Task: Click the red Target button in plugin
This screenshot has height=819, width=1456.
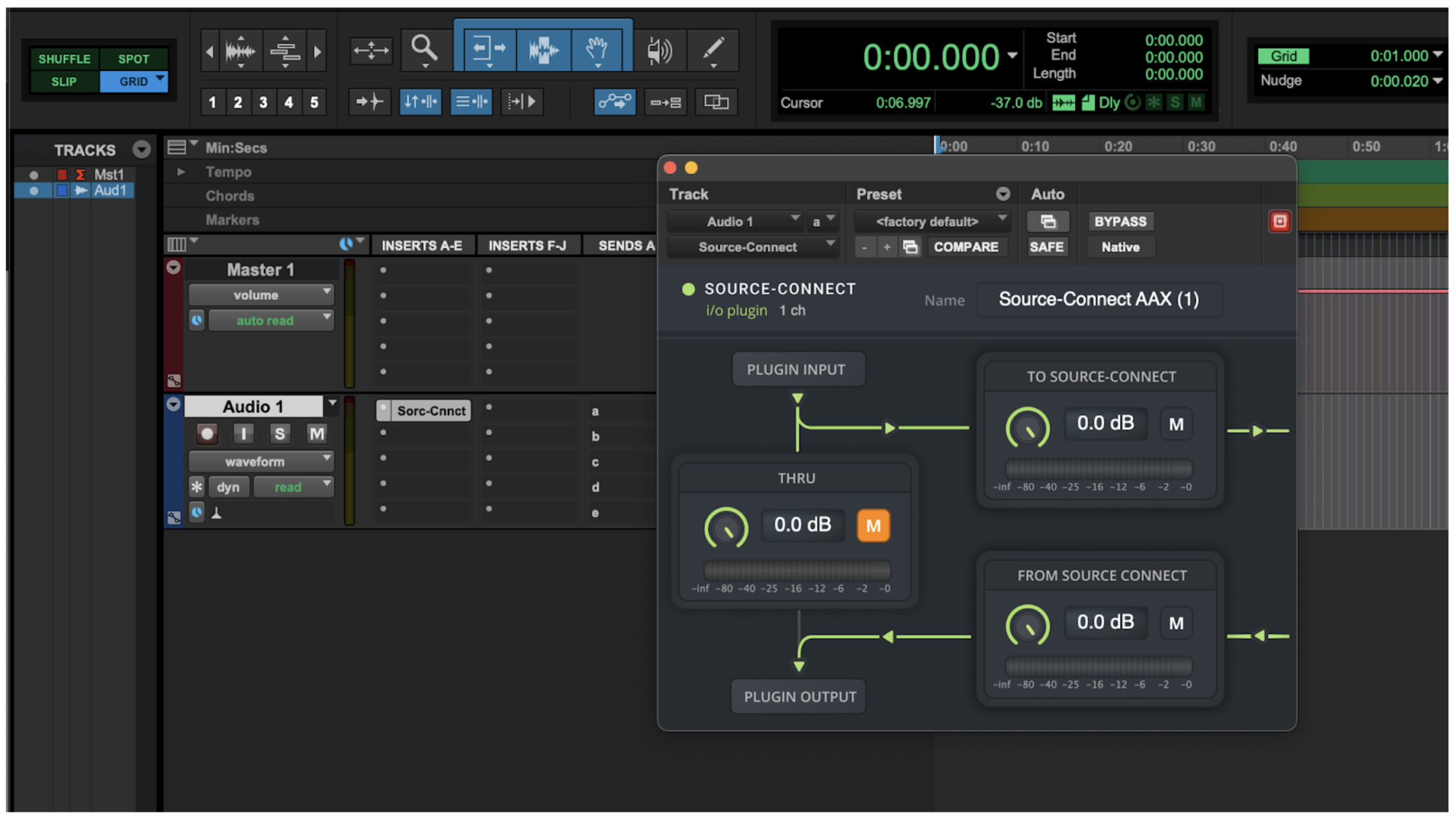Action: point(1279,222)
